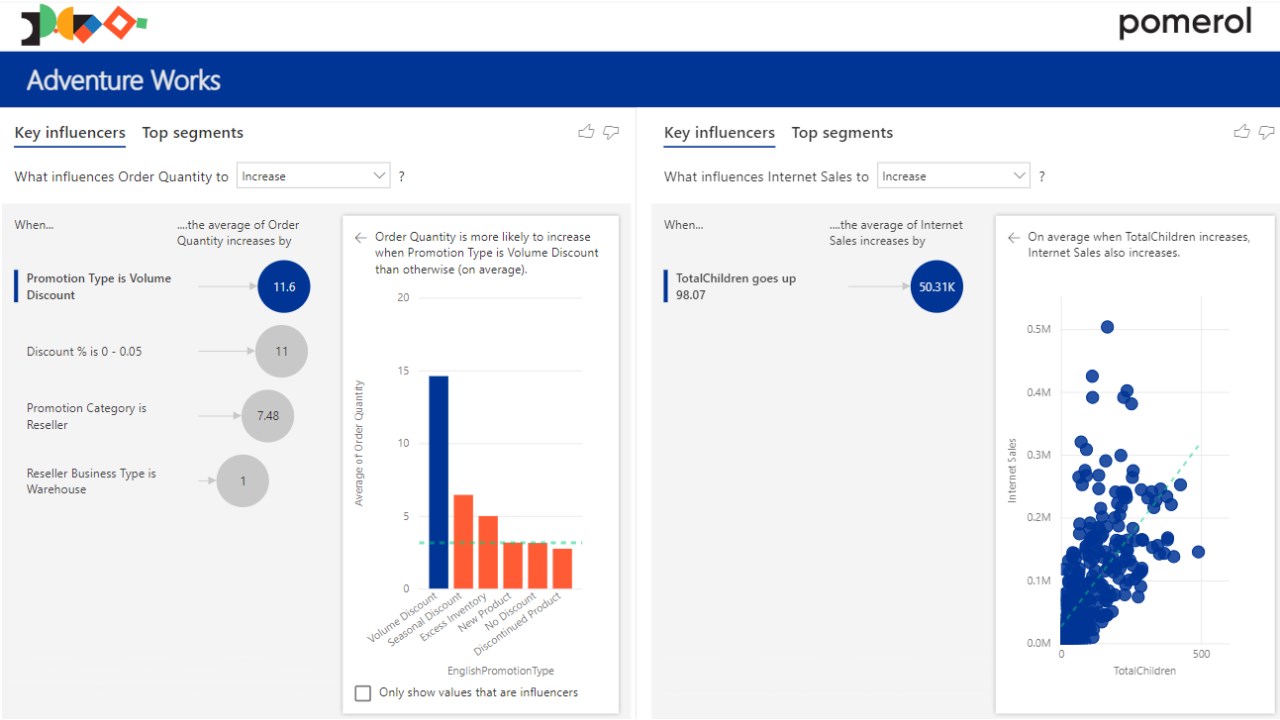Click the pomerol brand text
The image size is (1280, 720).
pyautogui.click(x=1185, y=23)
